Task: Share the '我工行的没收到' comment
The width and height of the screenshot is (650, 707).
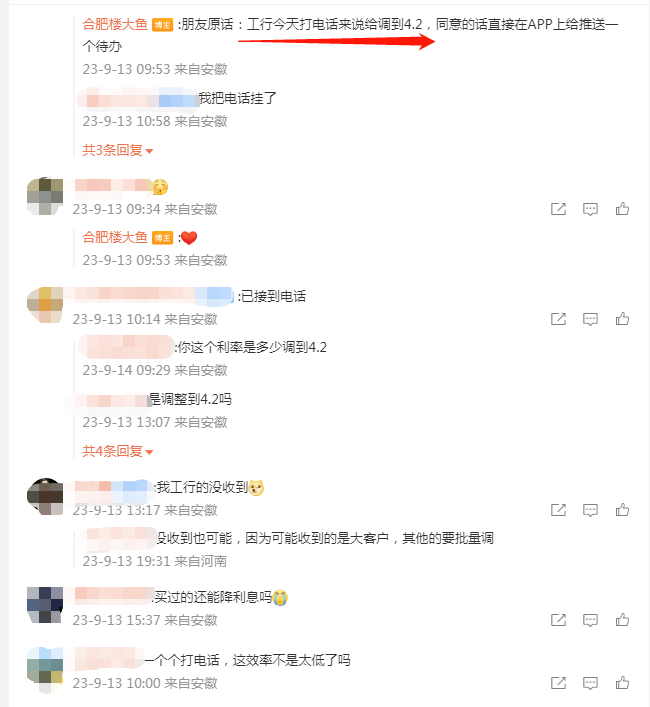Action: pos(558,510)
